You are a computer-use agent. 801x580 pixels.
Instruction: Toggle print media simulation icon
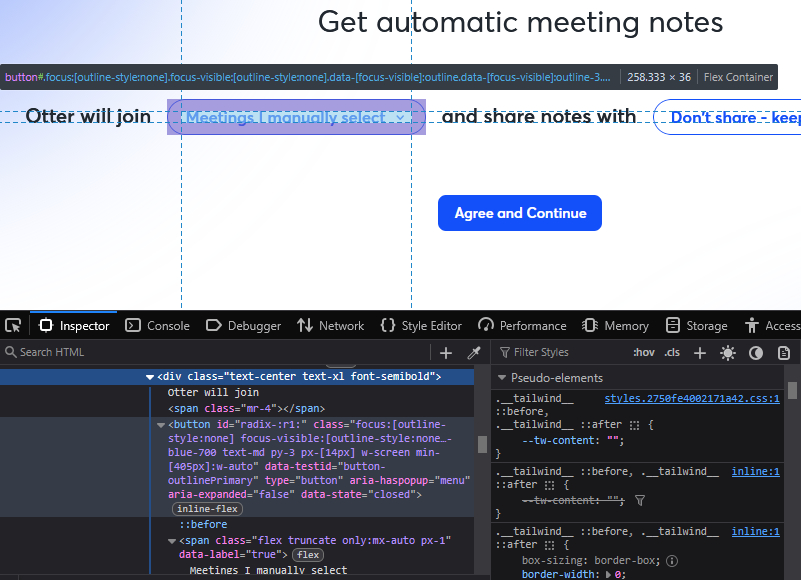784,352
